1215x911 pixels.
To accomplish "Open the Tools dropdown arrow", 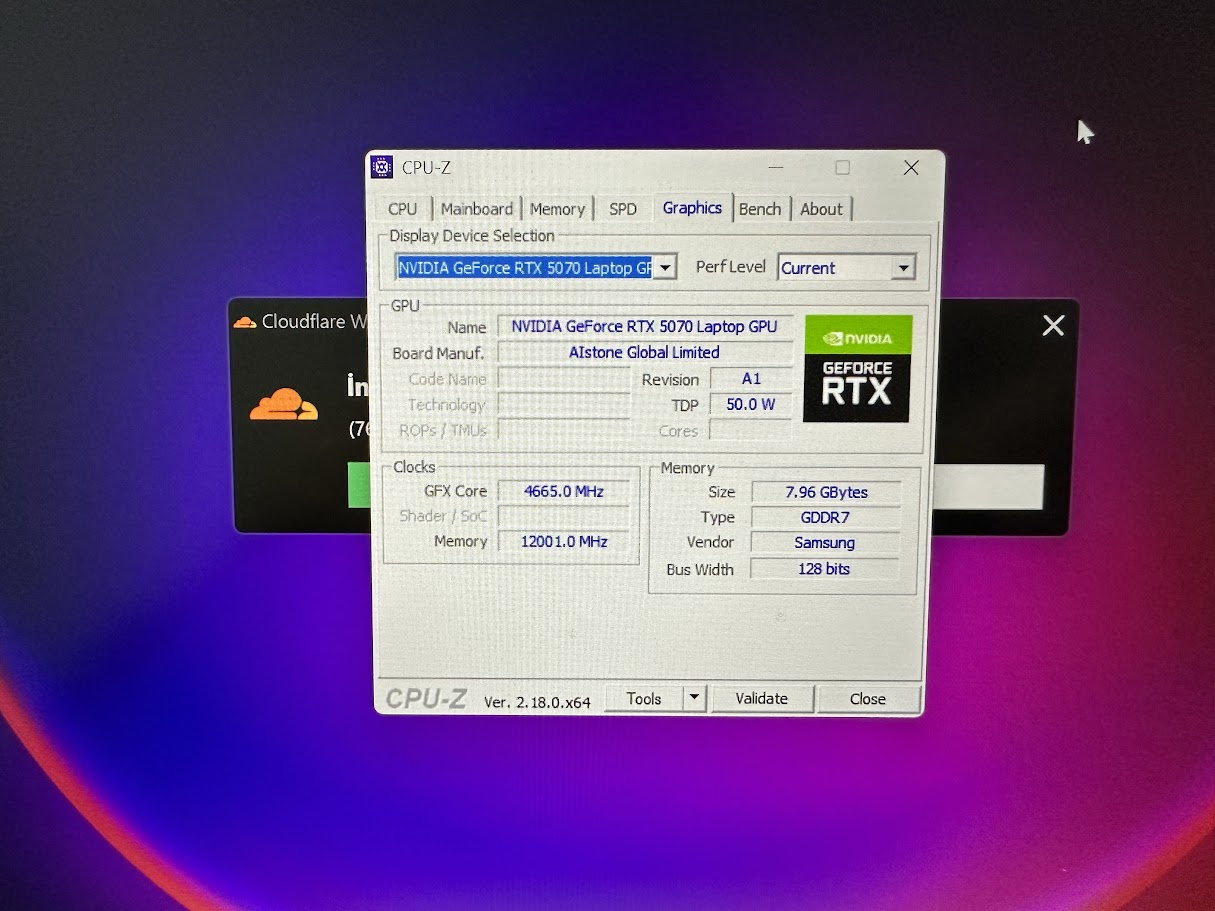I will (x=695, y=698).
